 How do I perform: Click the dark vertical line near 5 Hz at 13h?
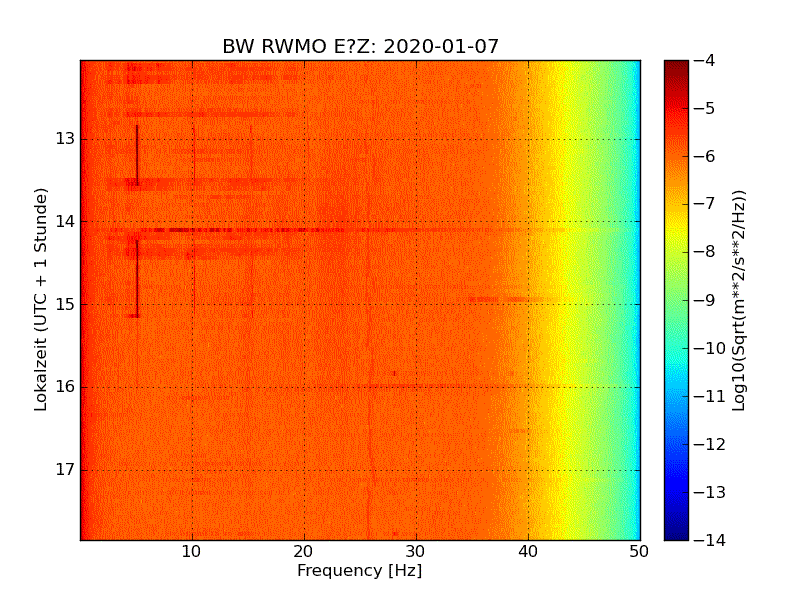click(137, 155)
